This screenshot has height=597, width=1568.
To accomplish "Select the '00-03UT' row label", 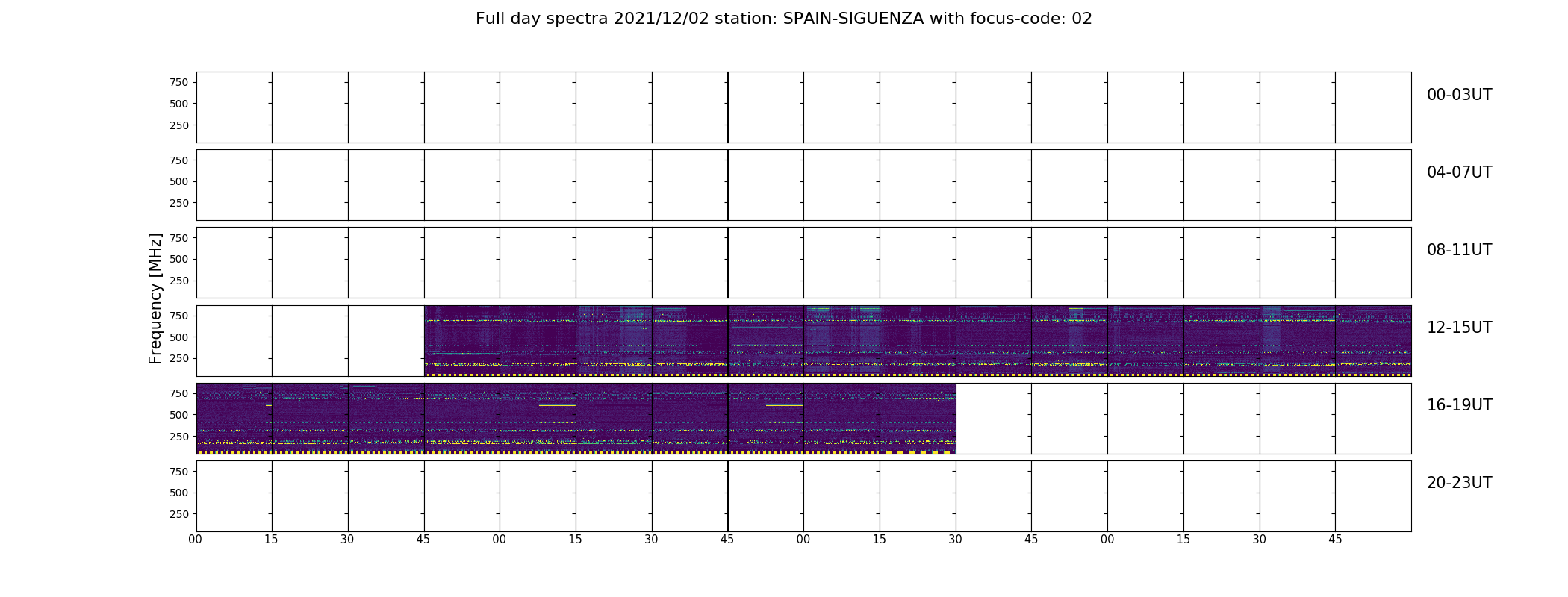I will [1459, 95].
